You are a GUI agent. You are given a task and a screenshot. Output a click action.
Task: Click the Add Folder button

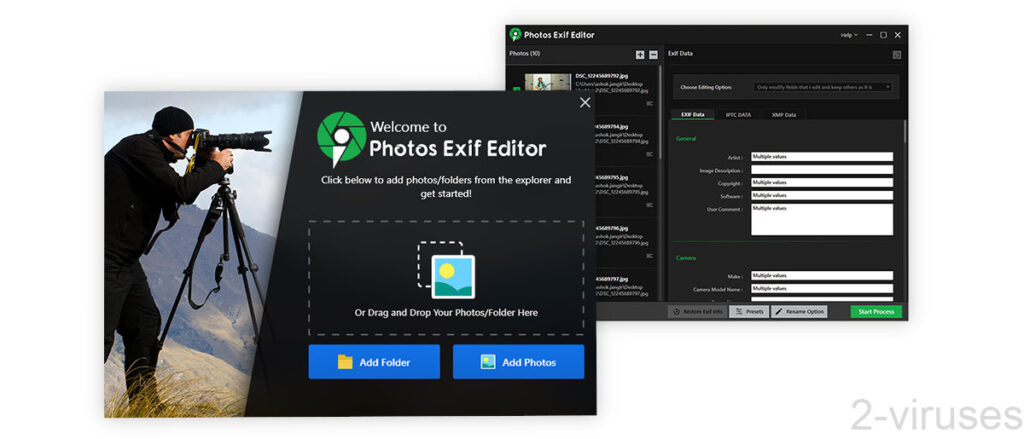point(374,362)
